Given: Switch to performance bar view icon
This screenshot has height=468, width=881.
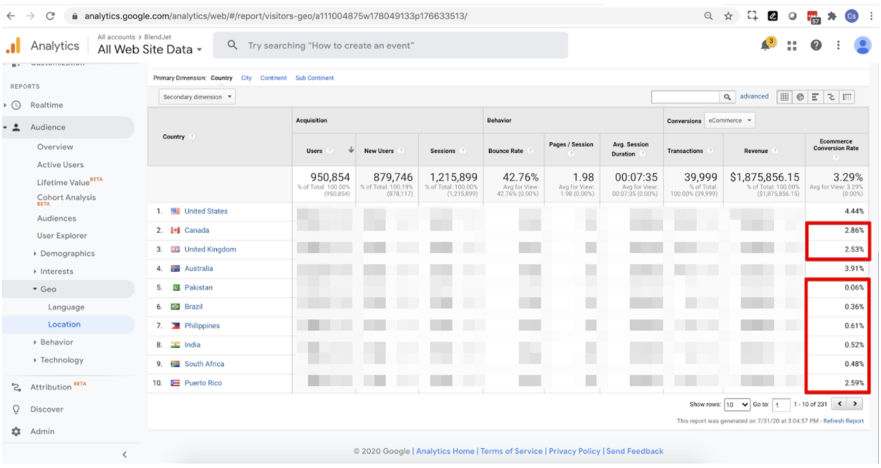Looking at the screenshot, I should coord(815,97).
